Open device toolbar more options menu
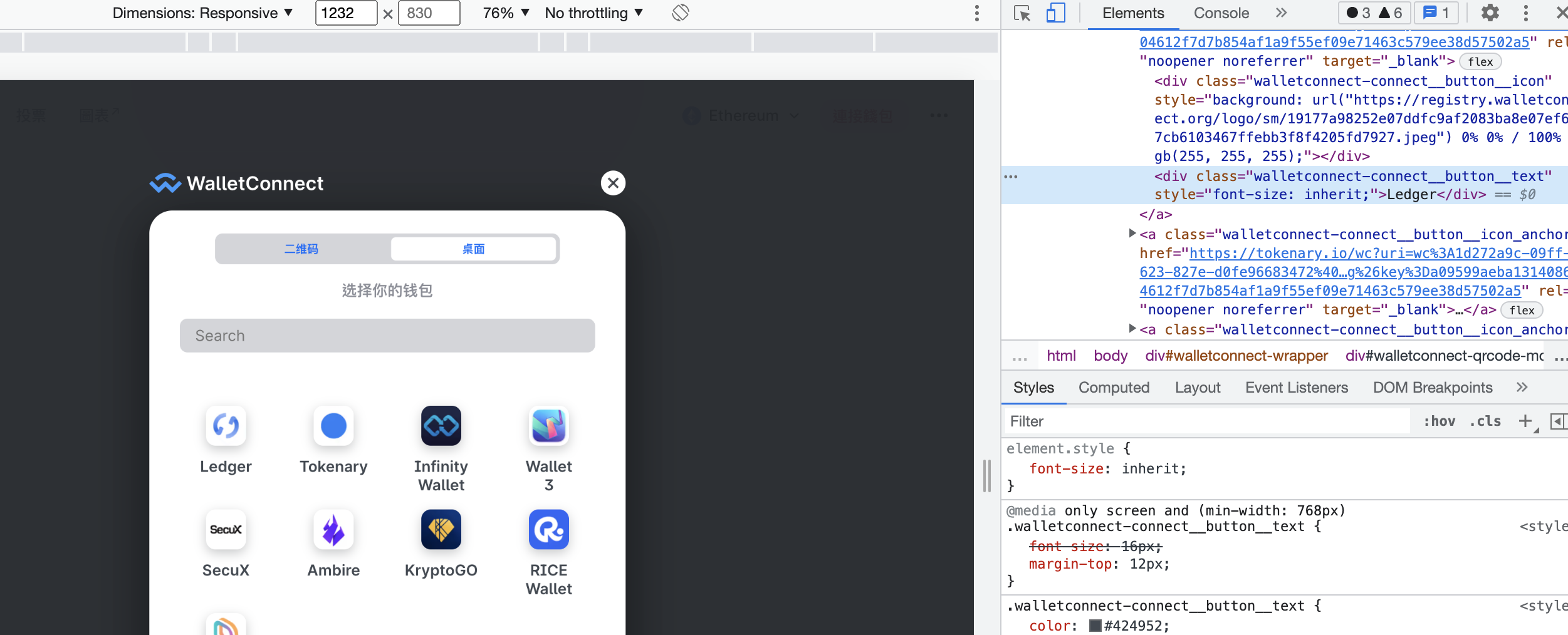This screenshot has width=1568, height=635. tap(977, 13)
